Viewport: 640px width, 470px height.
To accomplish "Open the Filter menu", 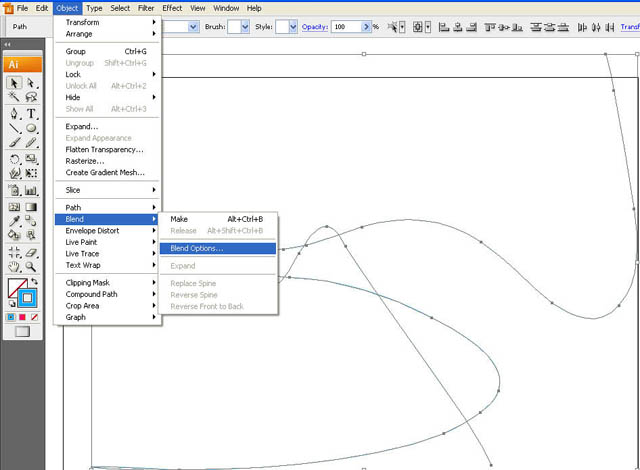I will tap(146, 8).
